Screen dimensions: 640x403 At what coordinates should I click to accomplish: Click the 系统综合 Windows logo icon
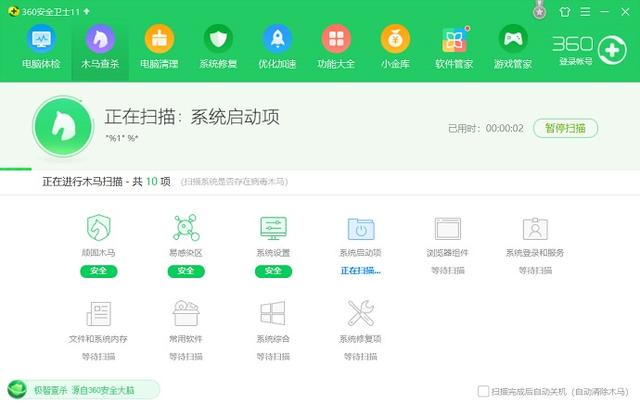tap(273, 314)
